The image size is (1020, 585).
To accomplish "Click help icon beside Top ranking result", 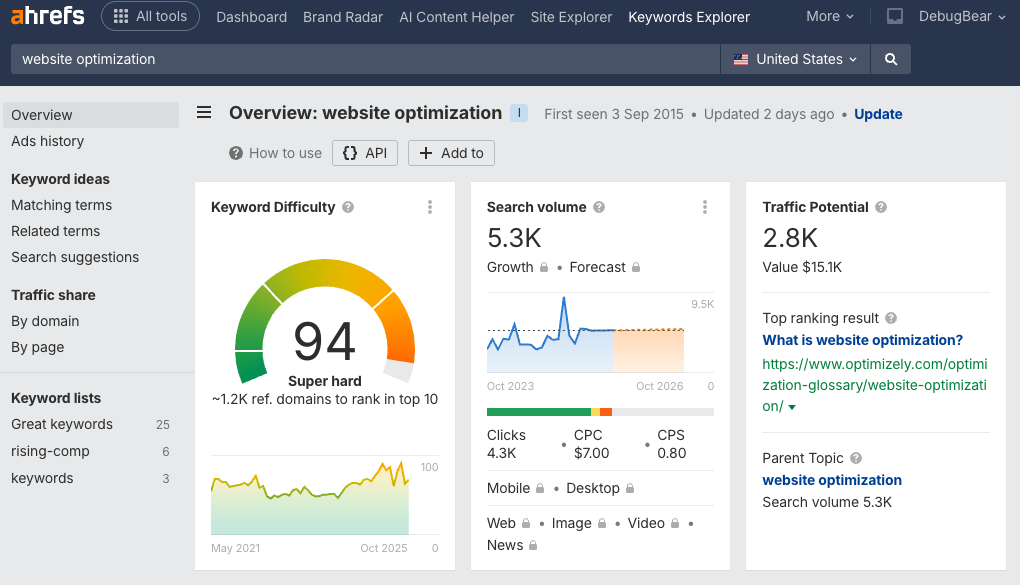I will [x=891, y=318].
